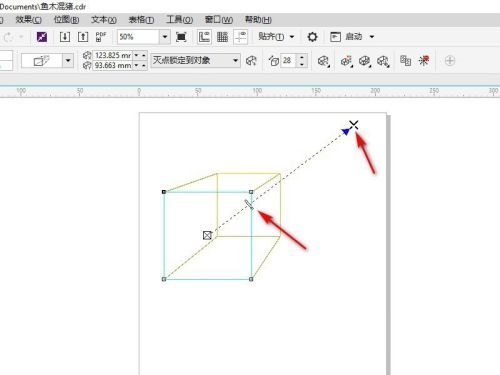Click the extrusion depth slider on dashed line
Image resolution: width=500 pixels, height=375 pixels.
(249, 205)
